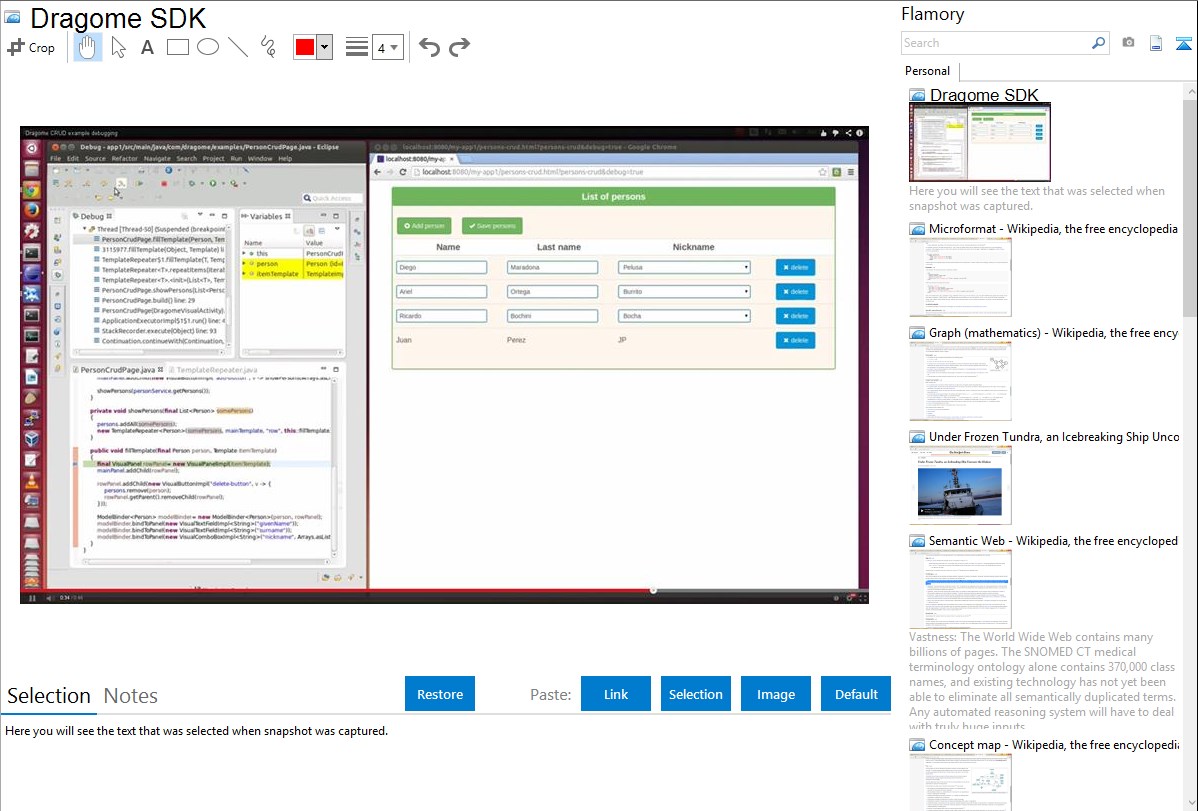Select the rectangle drawing tool

(177, 47)
